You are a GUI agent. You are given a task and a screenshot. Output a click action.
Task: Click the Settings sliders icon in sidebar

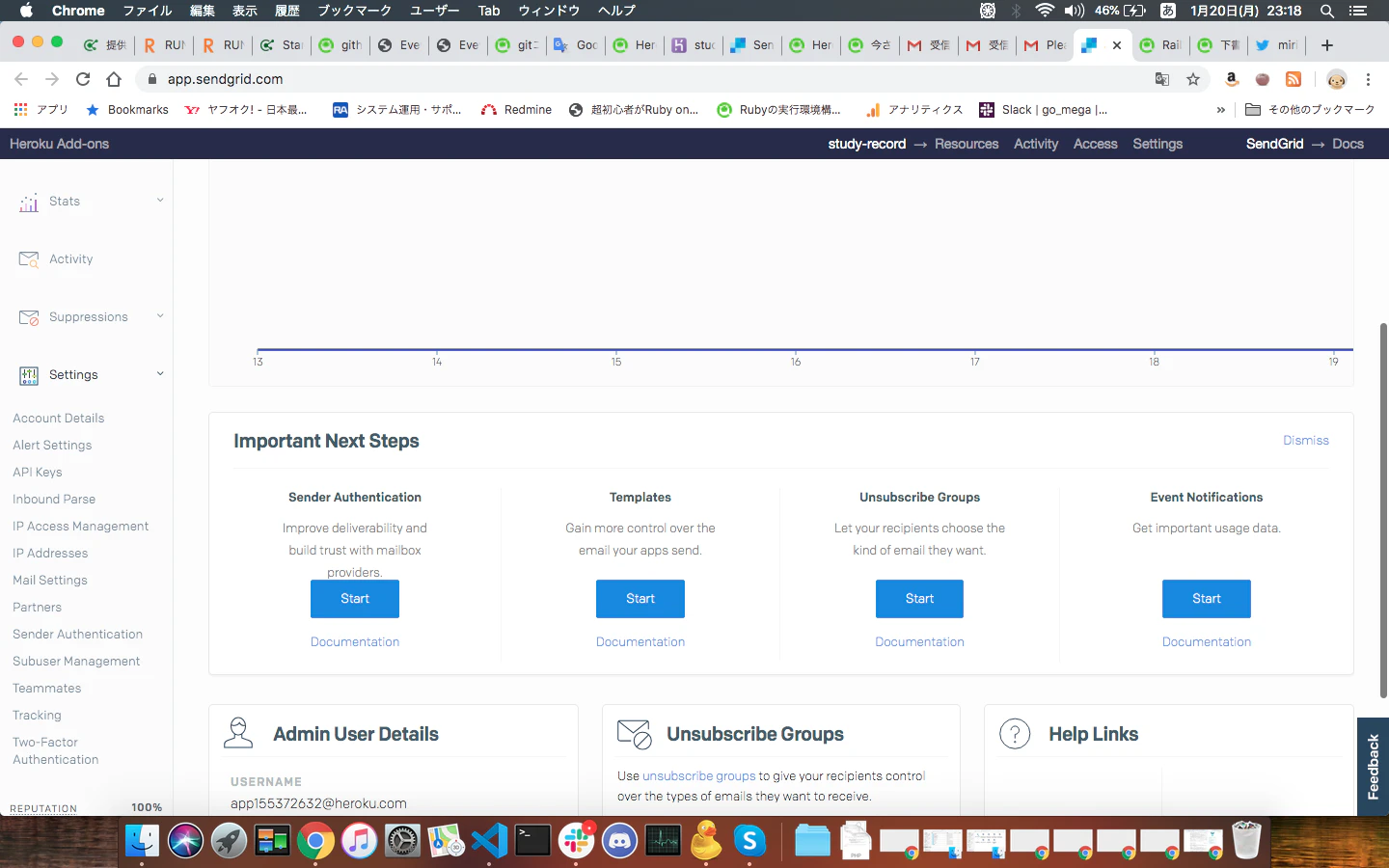pyautogui.click(x=29, y=375)
